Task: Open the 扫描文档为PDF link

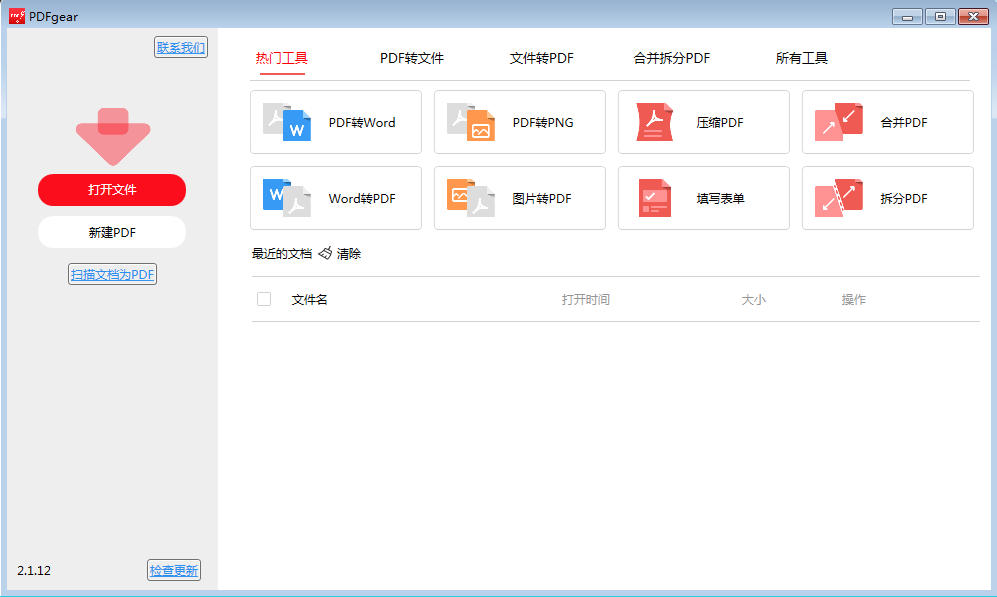Action: tap(112, 274)
